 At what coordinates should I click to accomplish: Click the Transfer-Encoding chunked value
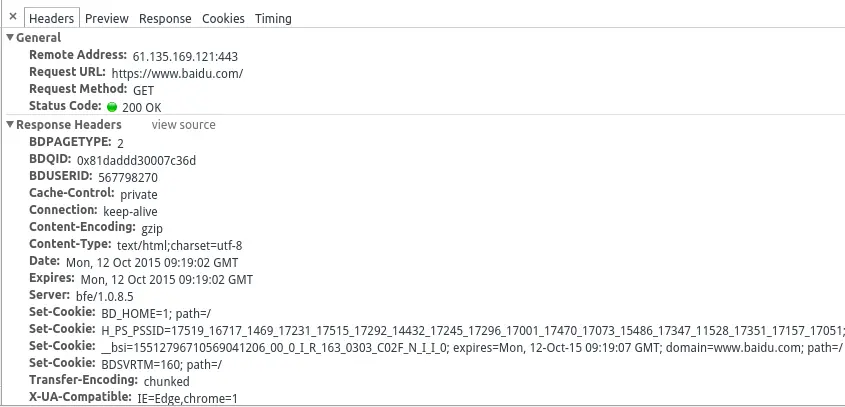(166, 381)
